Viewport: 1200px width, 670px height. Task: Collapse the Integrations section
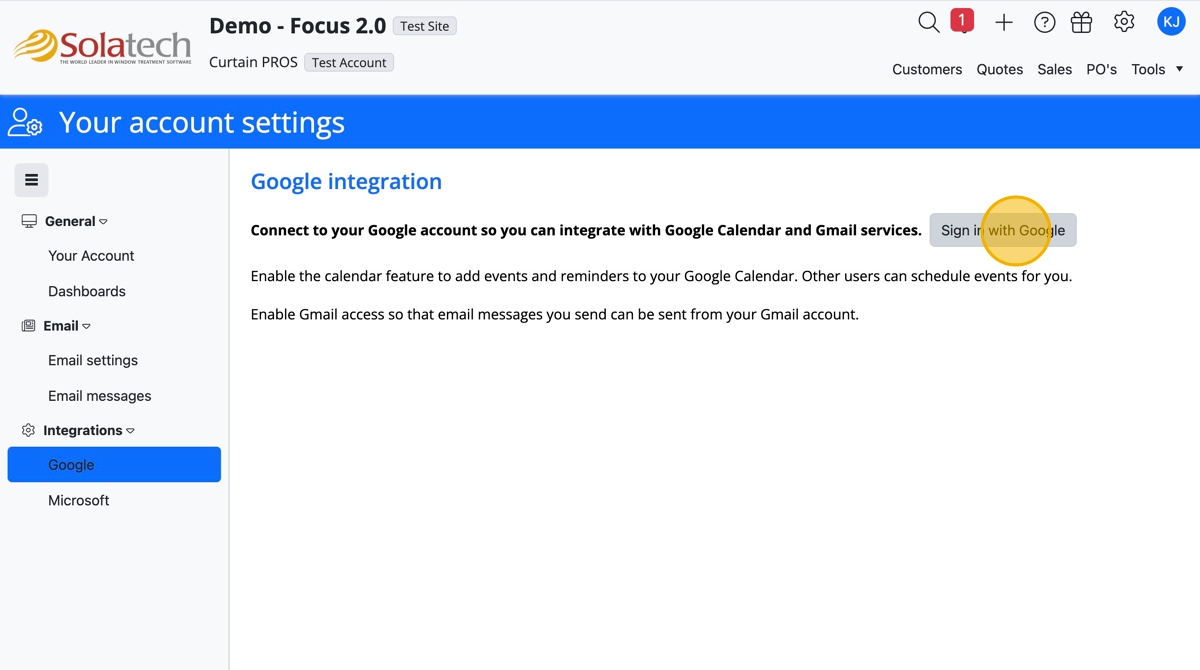click(88, 430)
